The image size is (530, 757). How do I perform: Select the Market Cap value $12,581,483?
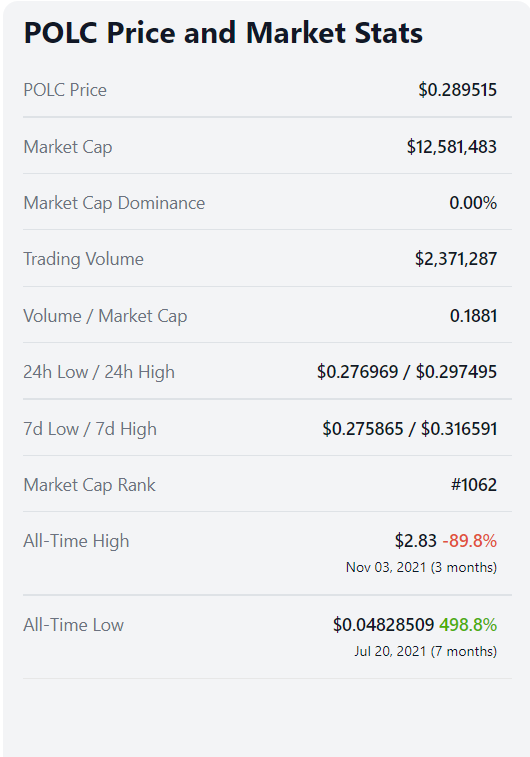pos(451,147)
